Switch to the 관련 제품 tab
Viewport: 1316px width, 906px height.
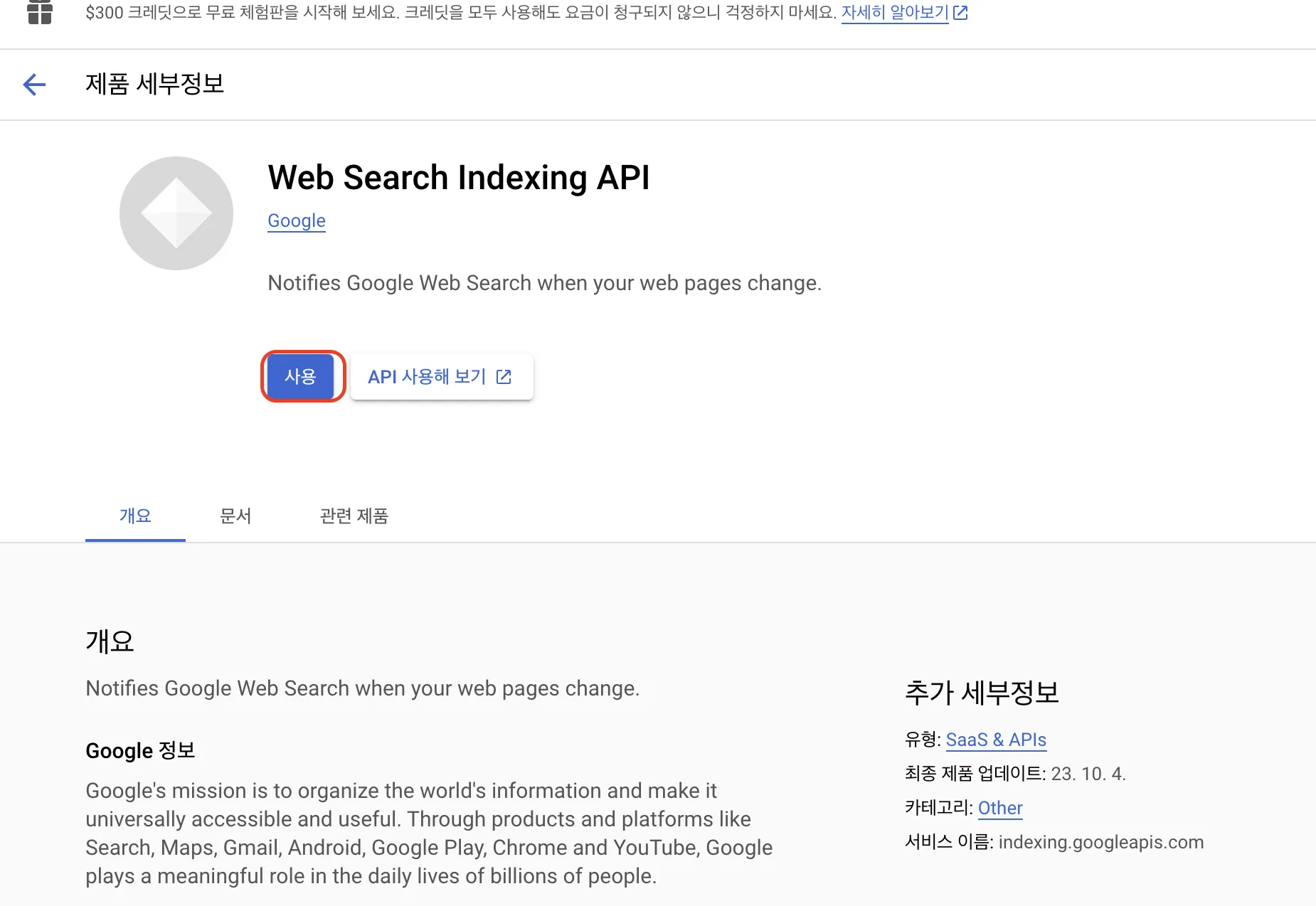pos(354,516)
